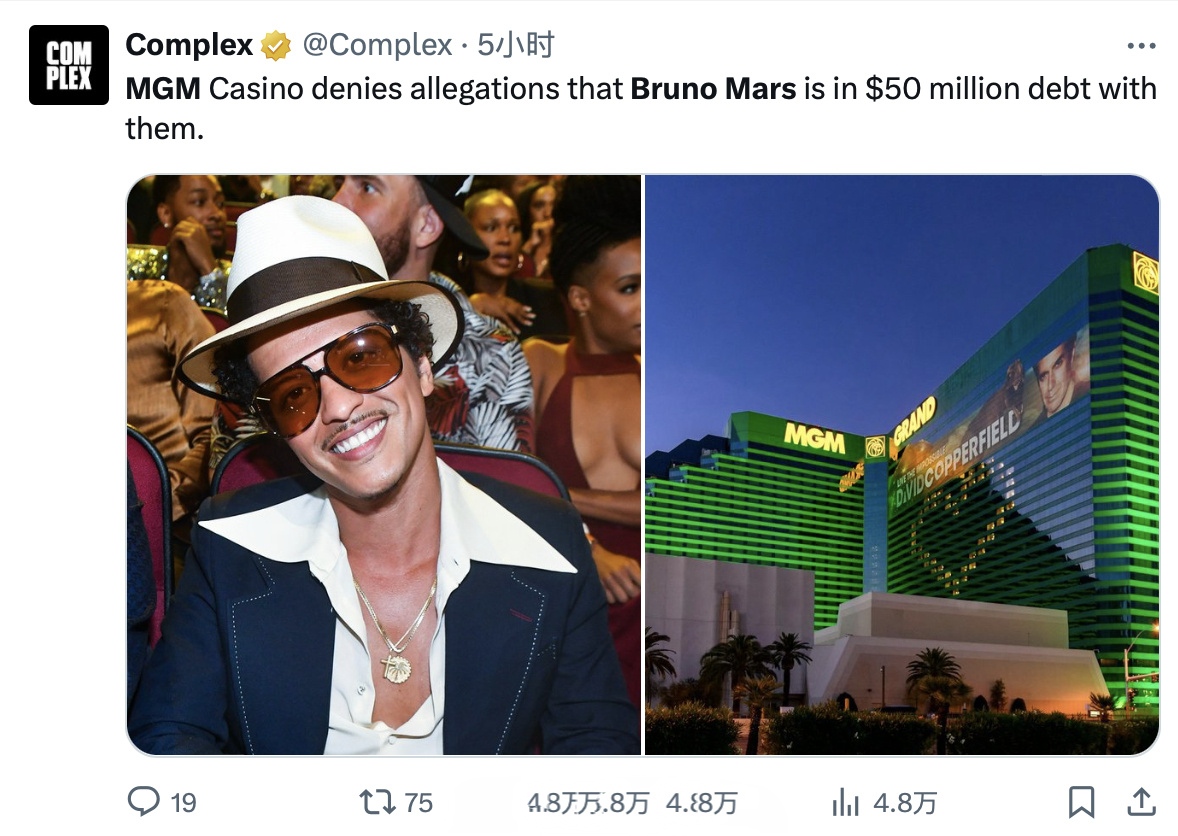Repost using the retweet arrows icon
Viewport: 1178px width, 836px height.
click(x=377, y=802)
